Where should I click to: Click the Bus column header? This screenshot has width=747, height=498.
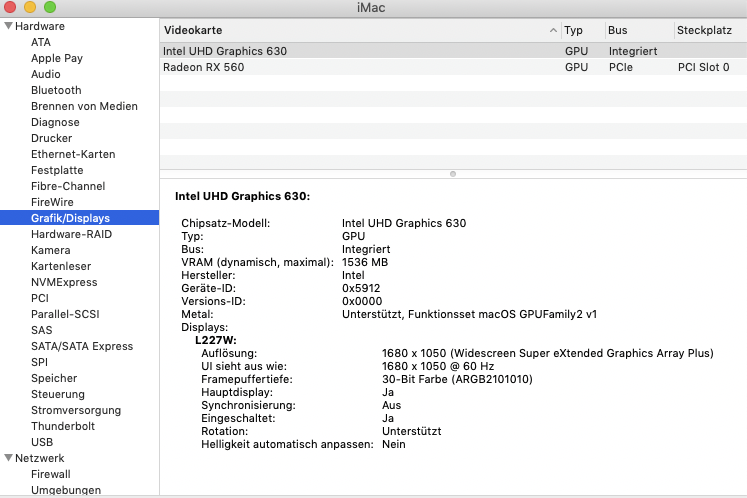pyautogui.click(x=636, y=31)
